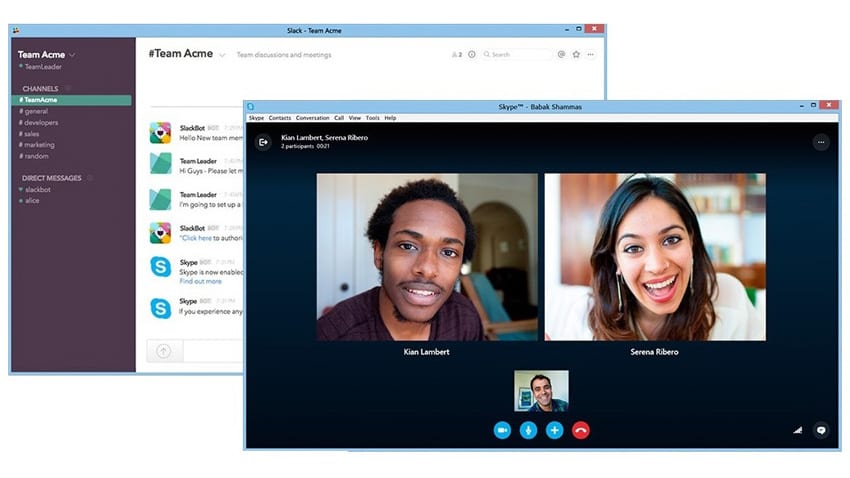Select Serena Ribero's video feed
850x478 pixels.
click(655, 257)
